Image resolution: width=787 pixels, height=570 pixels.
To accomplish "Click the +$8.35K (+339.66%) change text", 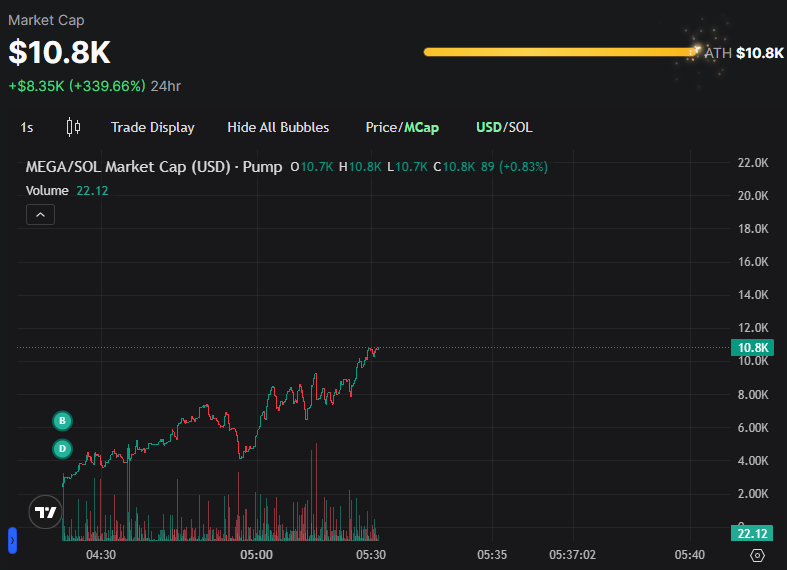I will 77,86.
